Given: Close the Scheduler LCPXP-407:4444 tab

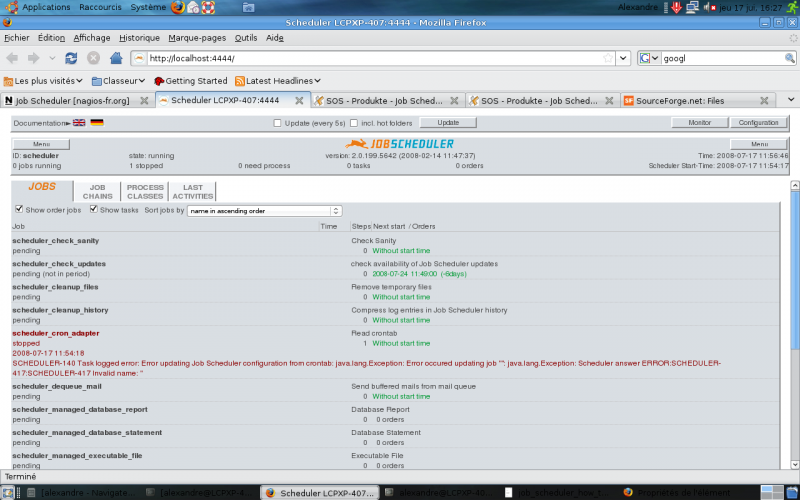Looking at the screenshot, I should (x=299, y=101).
